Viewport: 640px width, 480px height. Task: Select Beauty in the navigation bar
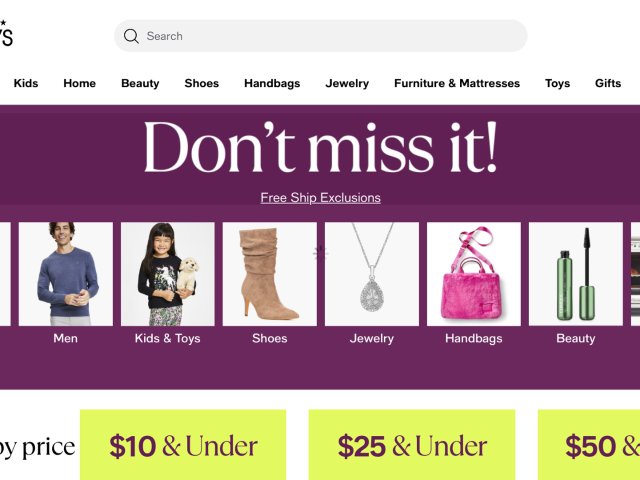coord(140,83)
